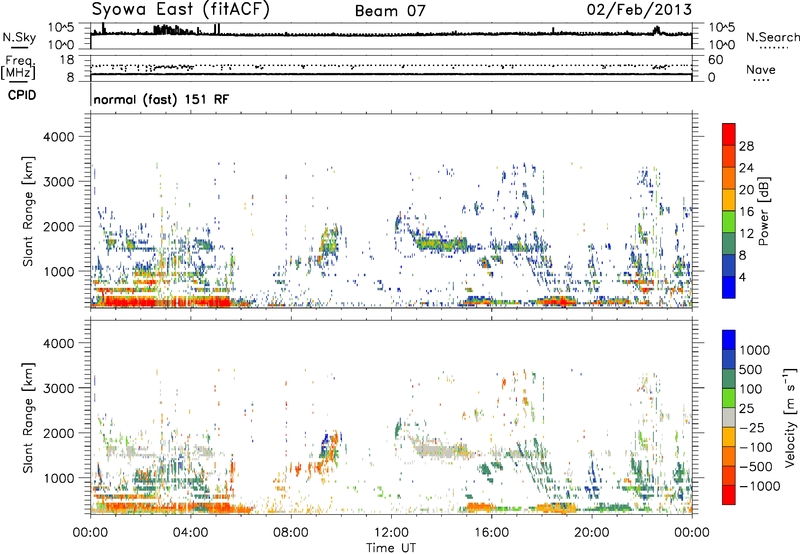
Task: Select the 'N.Sky' legend label
Action: click(x=19, y=37)
